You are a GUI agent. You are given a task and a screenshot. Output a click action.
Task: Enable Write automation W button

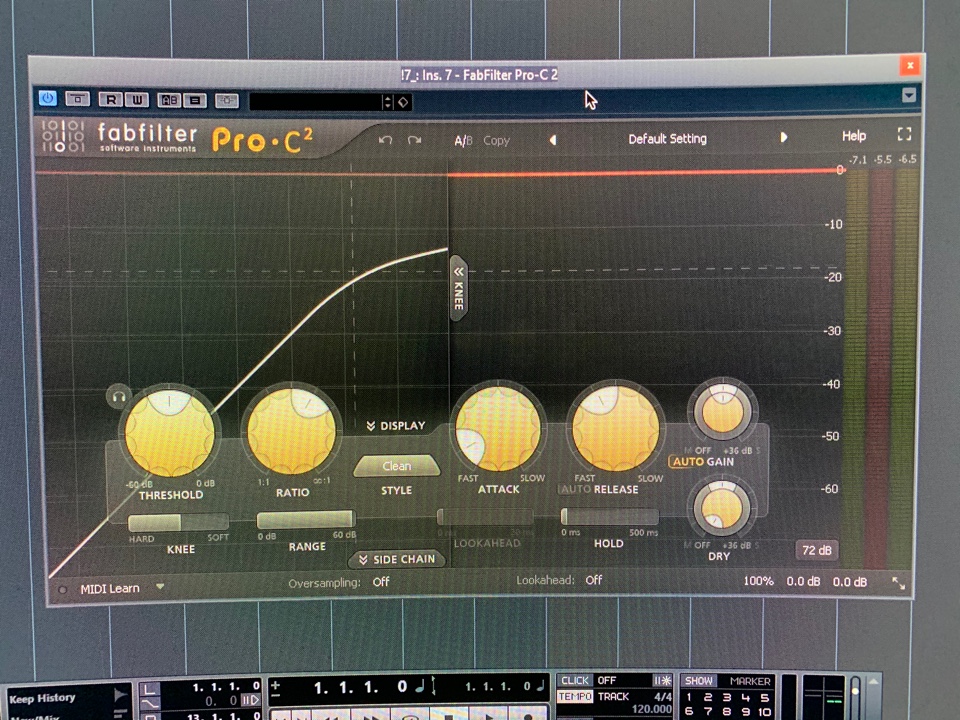pyautogui.click(x=136, y=99)
